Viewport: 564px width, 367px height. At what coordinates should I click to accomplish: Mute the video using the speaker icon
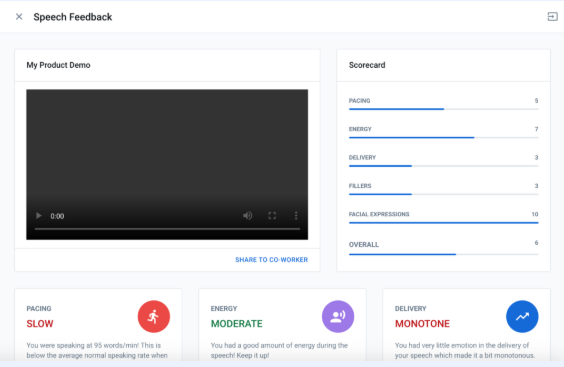pyautogui.click(x=247, y=216)
